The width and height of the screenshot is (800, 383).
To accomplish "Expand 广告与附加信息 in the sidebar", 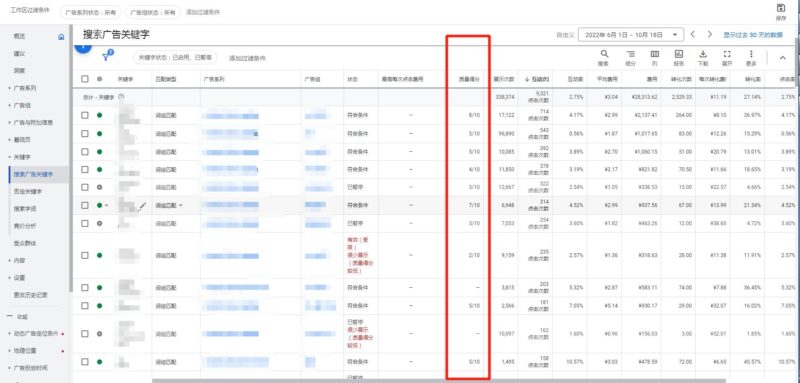I will tap(10, 123).
